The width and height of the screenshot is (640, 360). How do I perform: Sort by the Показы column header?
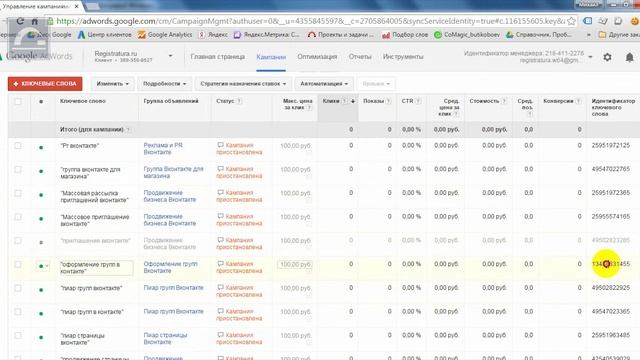click(373, 101)
